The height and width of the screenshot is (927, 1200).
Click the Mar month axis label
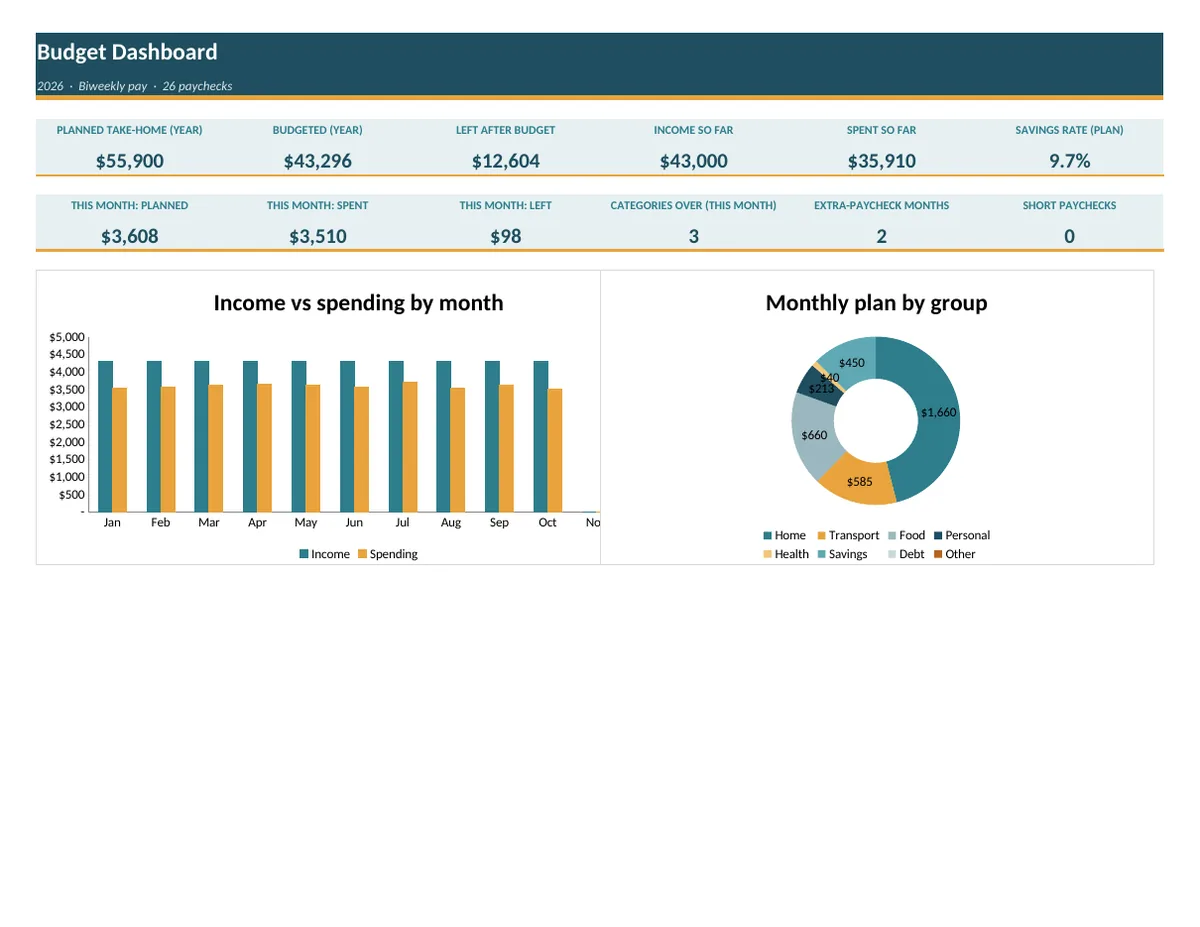pyautogui.click(x=209, y=522)
